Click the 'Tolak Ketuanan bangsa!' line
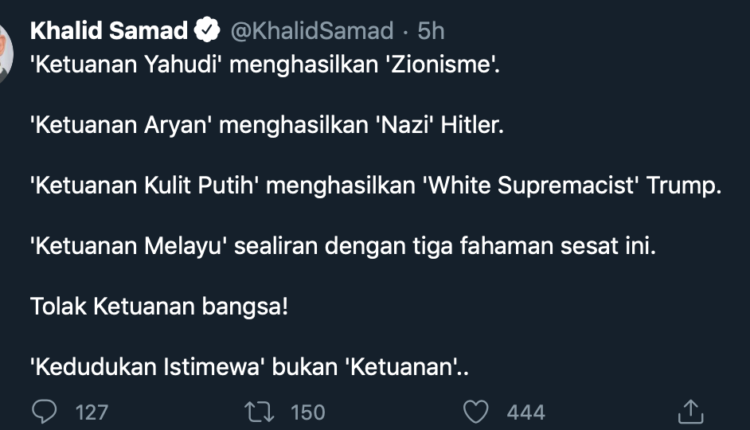The image size is (750, 430). [x=160, y=307]
